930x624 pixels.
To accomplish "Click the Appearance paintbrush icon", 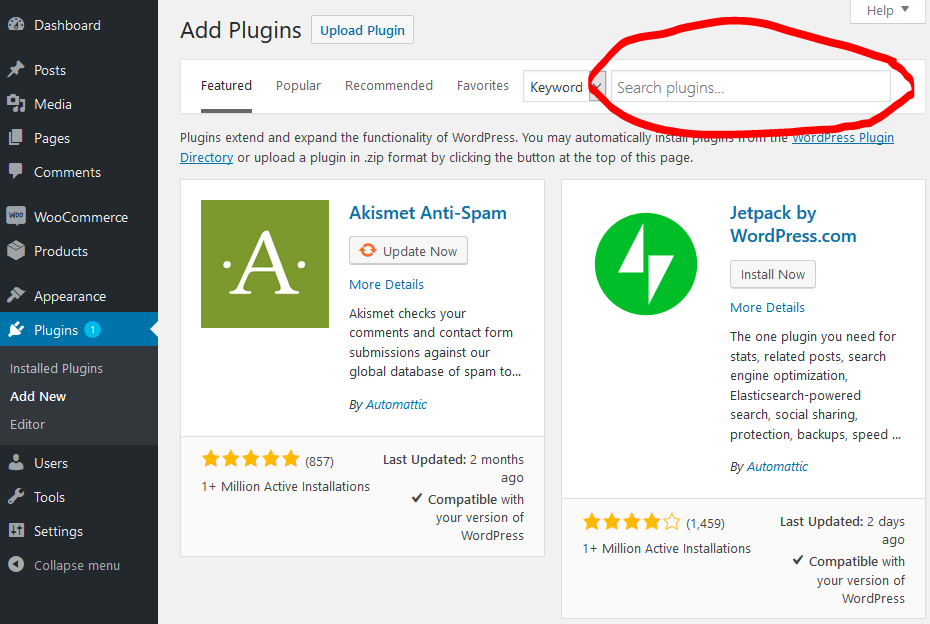I will click(16, 295).
